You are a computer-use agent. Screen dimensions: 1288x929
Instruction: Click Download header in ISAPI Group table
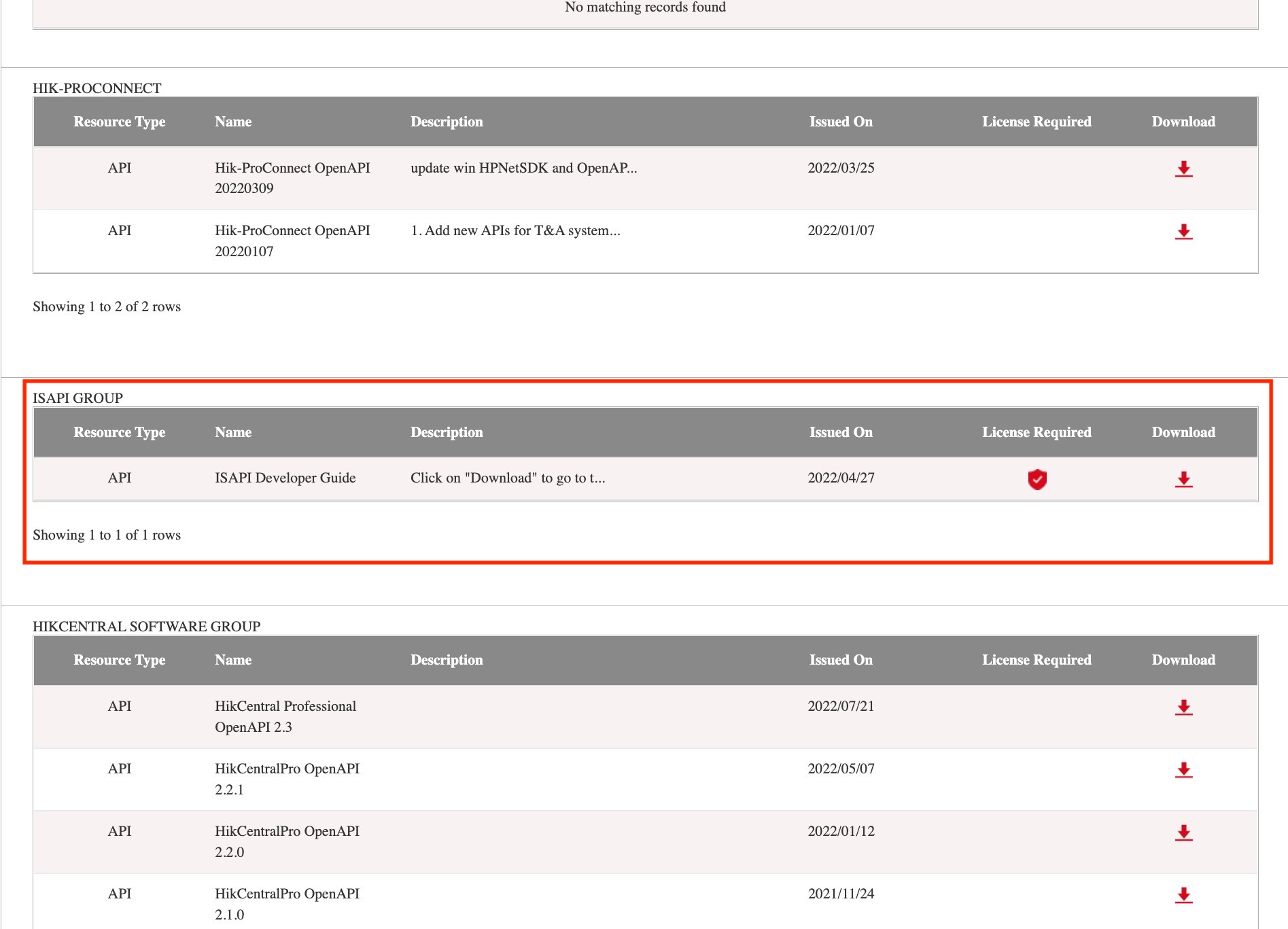tap(1183, 432)
